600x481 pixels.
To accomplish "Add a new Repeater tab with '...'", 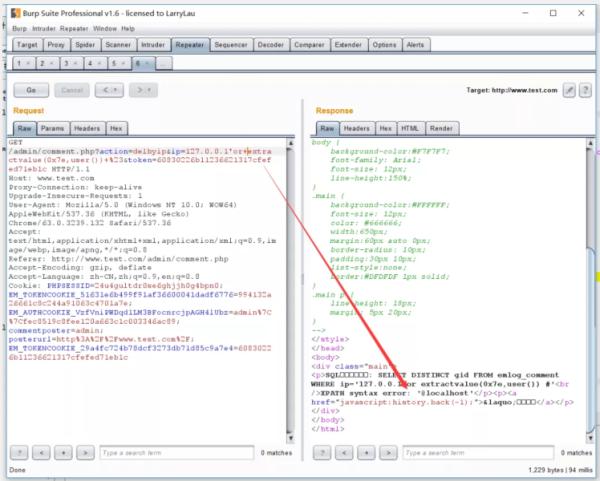I will (x=164, y=63).
